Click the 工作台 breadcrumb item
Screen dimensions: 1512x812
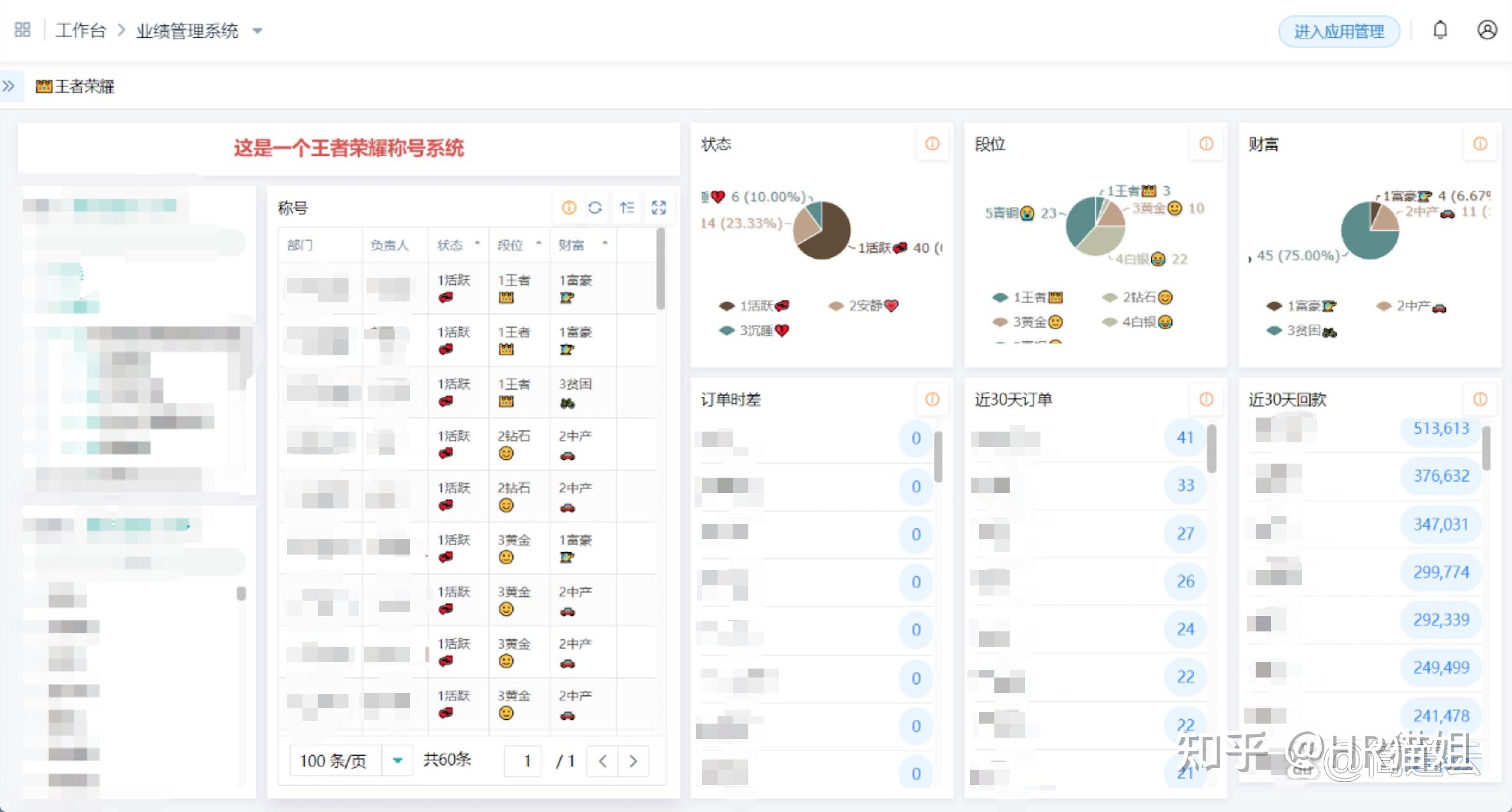[80, 30]
